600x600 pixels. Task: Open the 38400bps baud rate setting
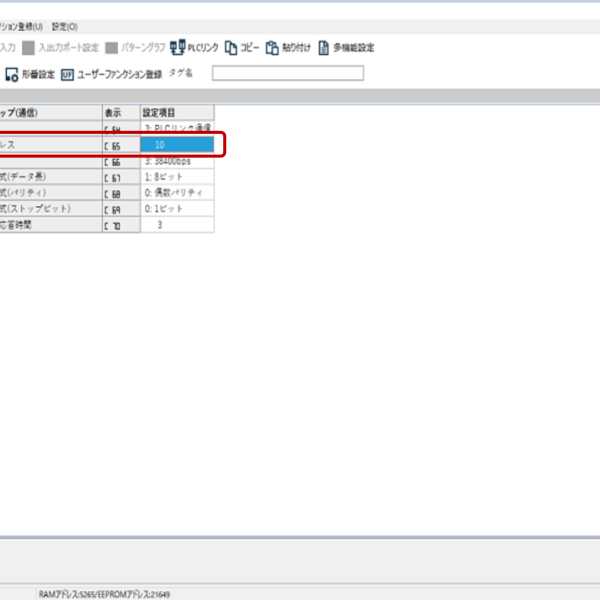pyautogui.click(x=177, y=161)
